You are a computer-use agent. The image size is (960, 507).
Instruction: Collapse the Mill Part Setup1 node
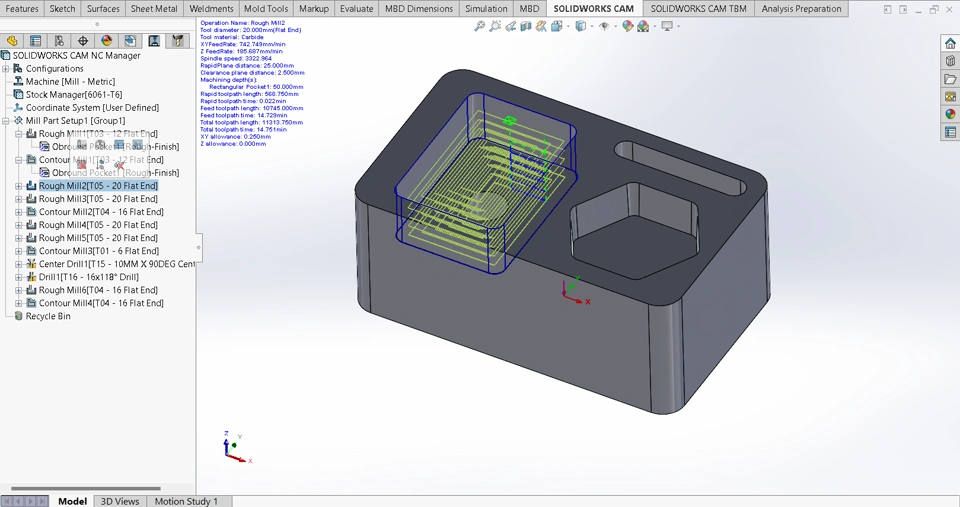(6, 121)
